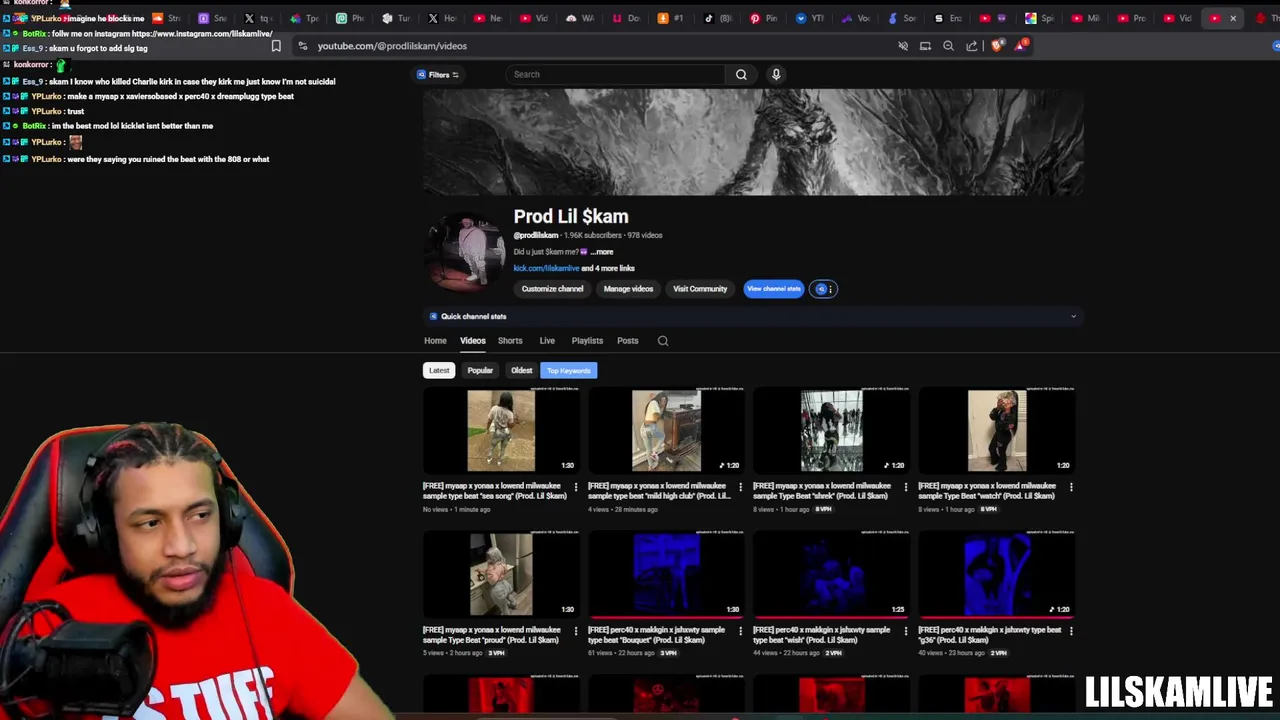Switch to the Twitch 'Sni' browser tab
1280x720 pixels.
tap(211, 18)
